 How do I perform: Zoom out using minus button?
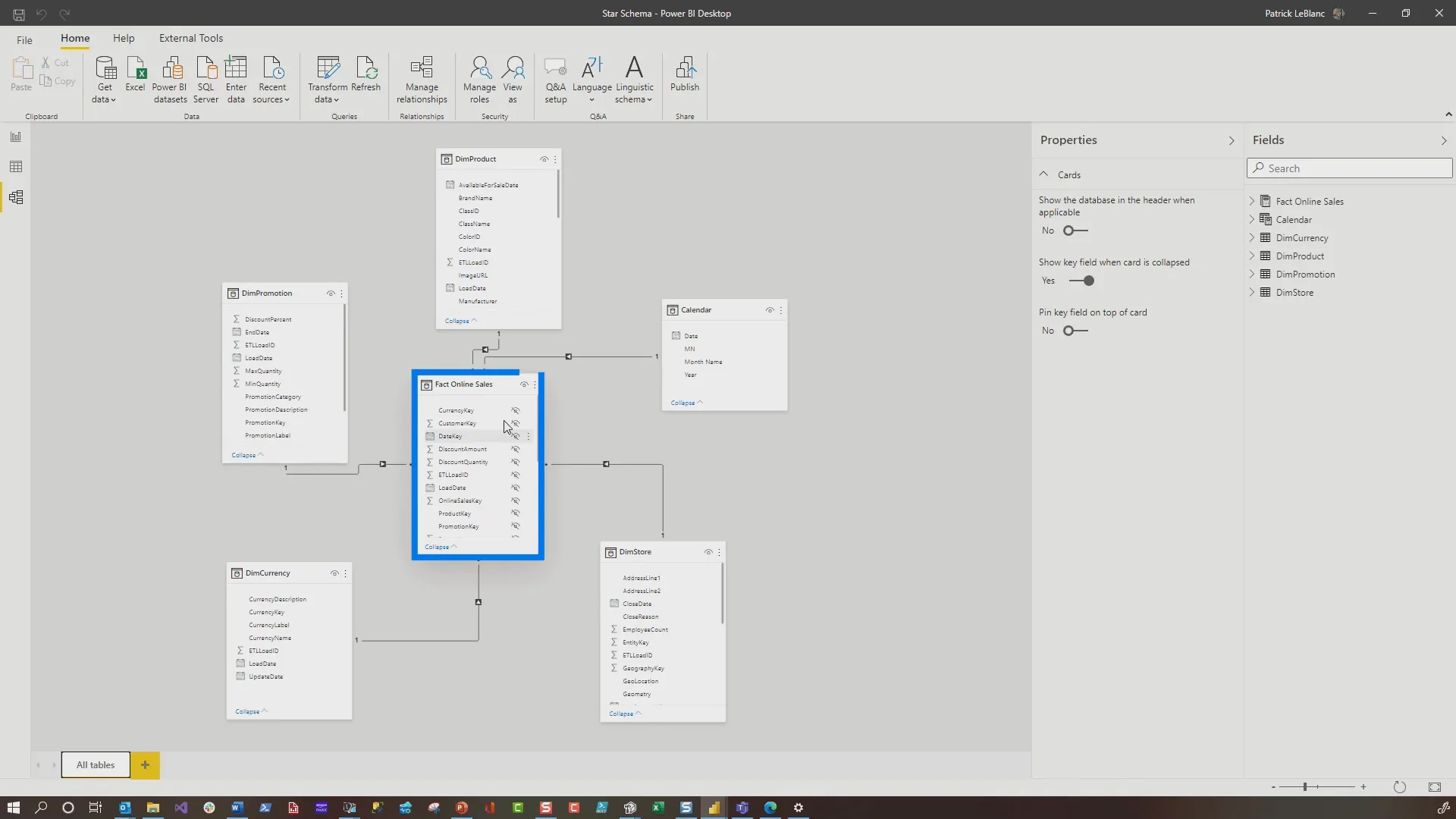tap(1273, 787)
